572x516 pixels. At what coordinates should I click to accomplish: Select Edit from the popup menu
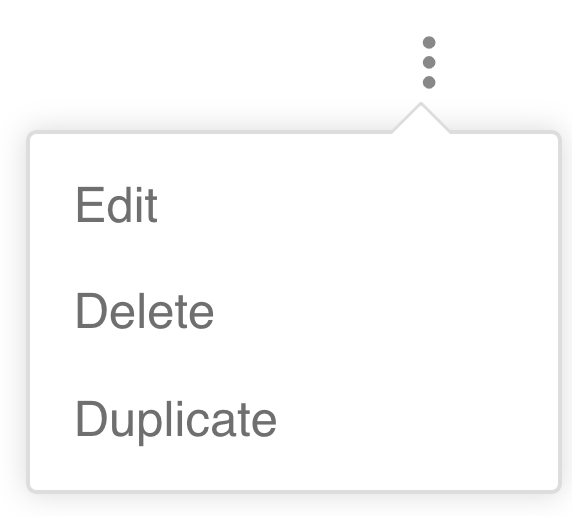click(117, 204)
